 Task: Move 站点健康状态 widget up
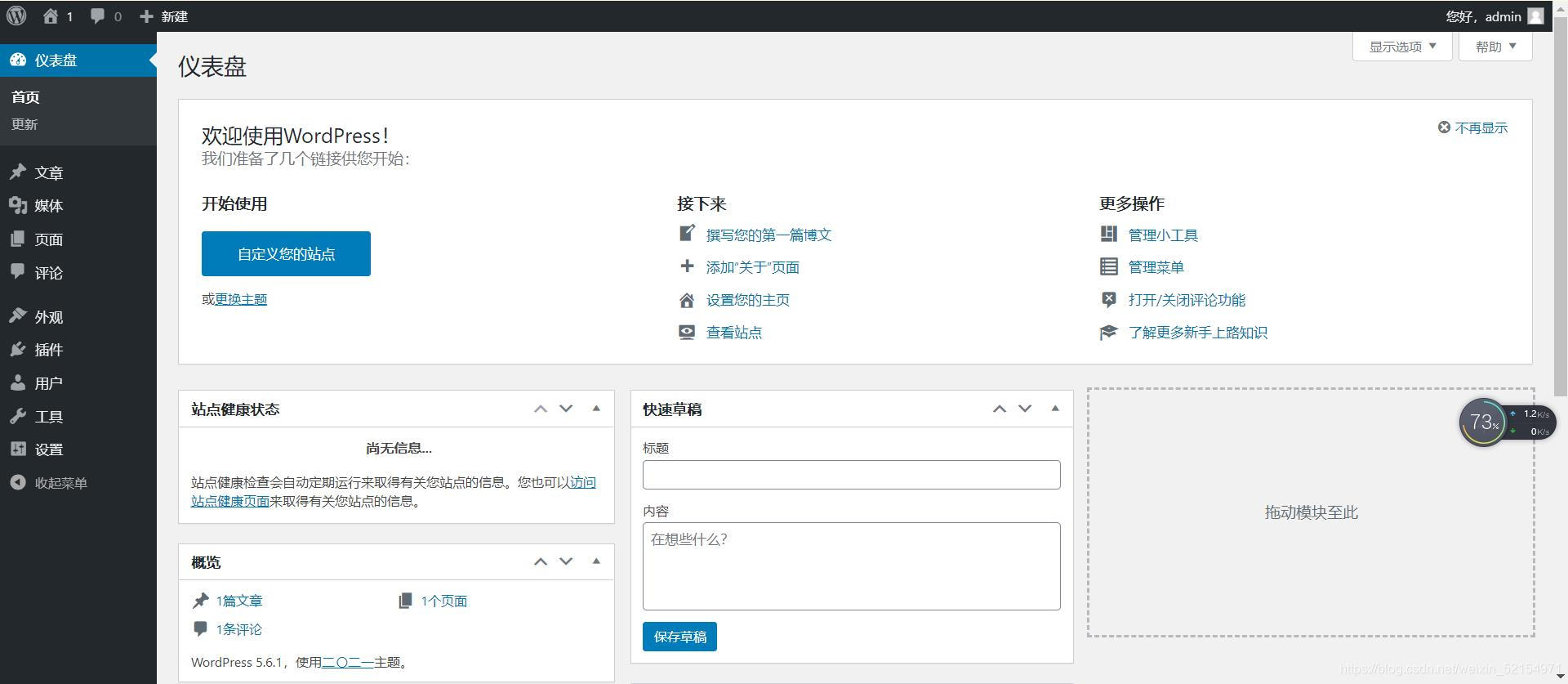click(x=541, y=409)
